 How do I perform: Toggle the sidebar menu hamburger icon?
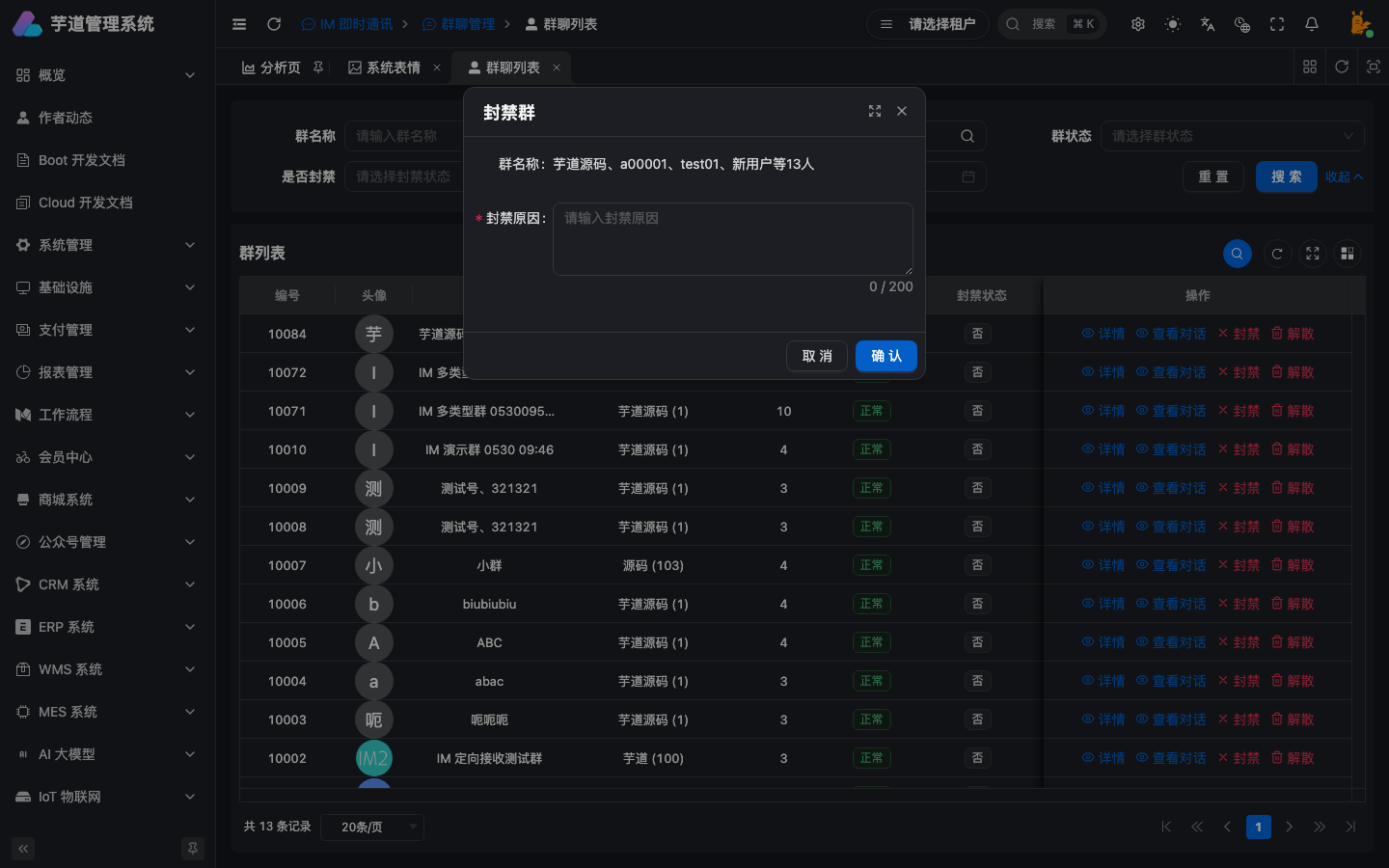(239, 24)
